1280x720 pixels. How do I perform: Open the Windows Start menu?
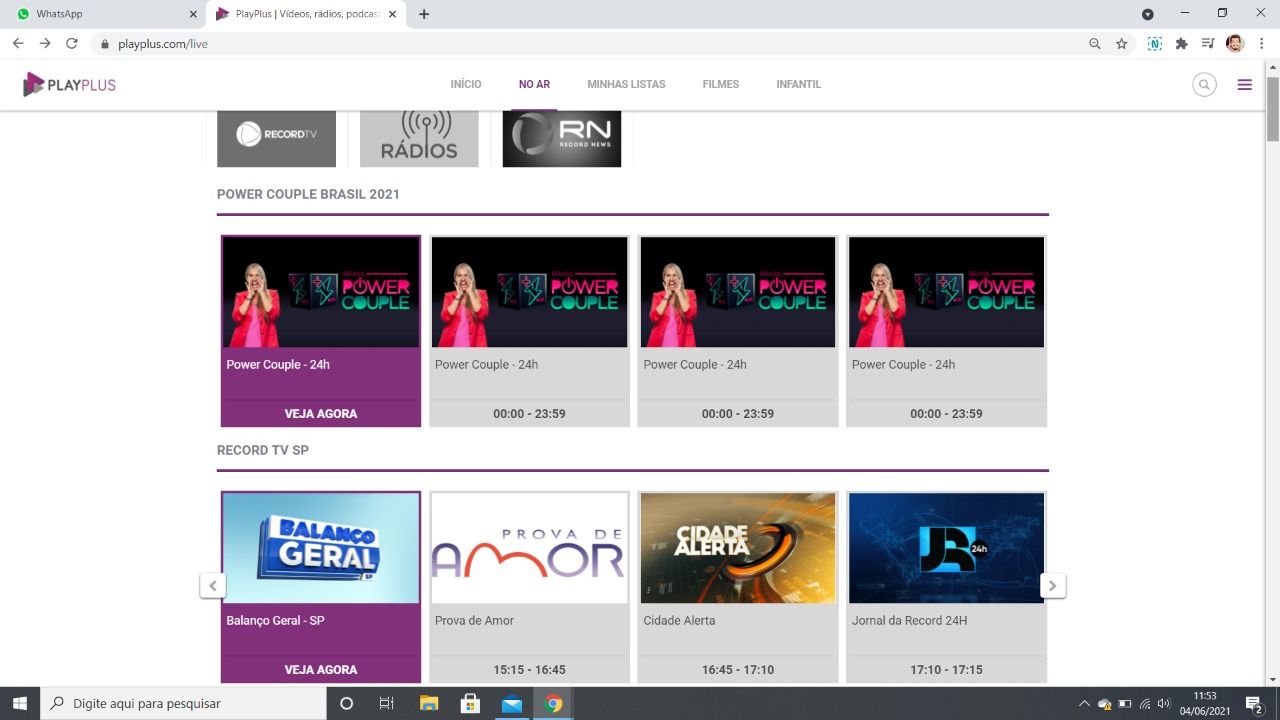pyautogui.click(x=20, y=703)
